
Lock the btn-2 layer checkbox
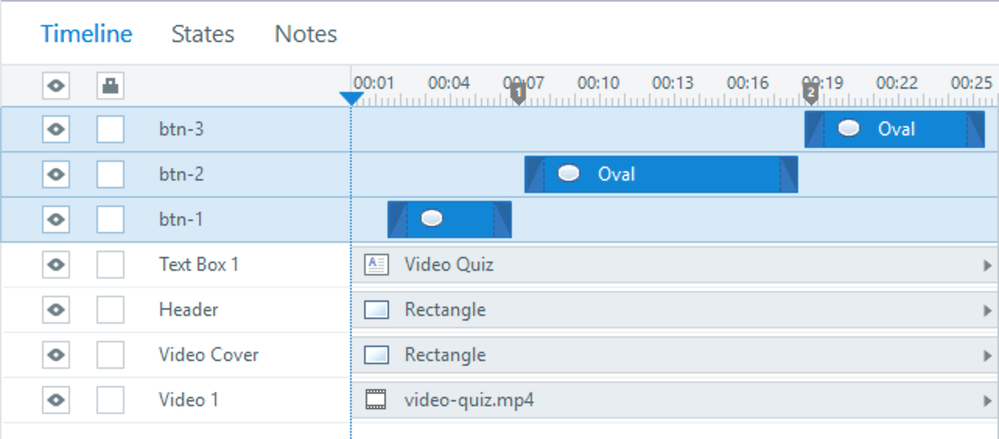tap(110, 174)
